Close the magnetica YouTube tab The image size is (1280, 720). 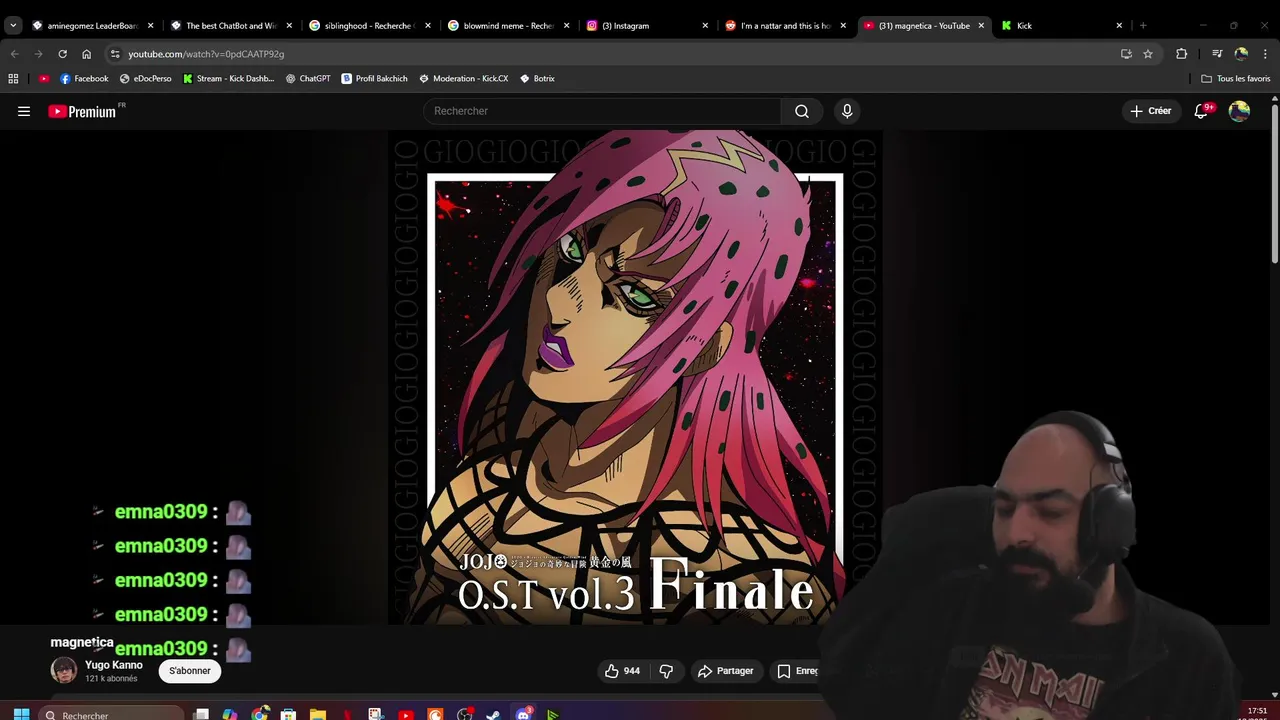click(981, 26)
